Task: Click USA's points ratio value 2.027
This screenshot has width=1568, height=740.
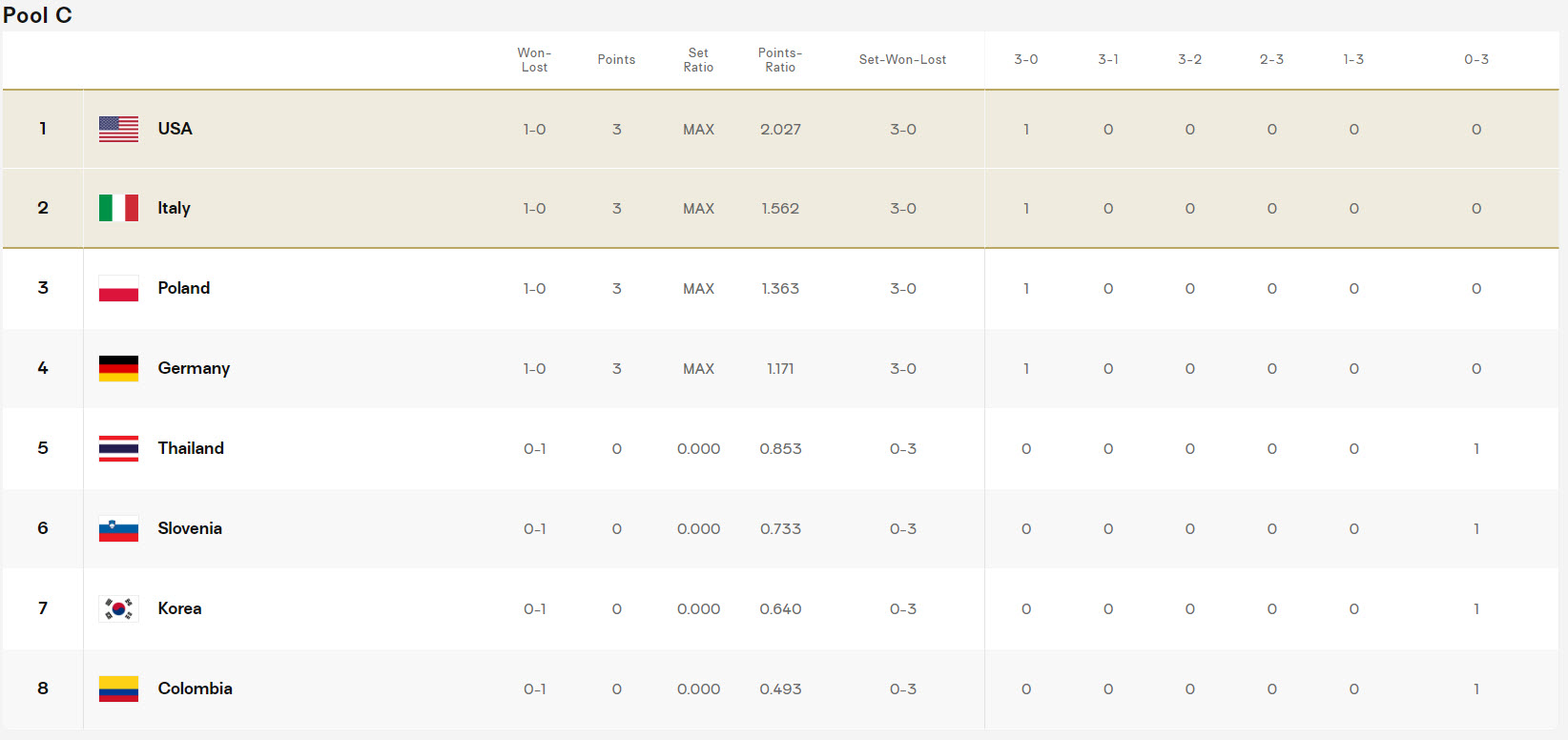Action: (x=780, y=130)
